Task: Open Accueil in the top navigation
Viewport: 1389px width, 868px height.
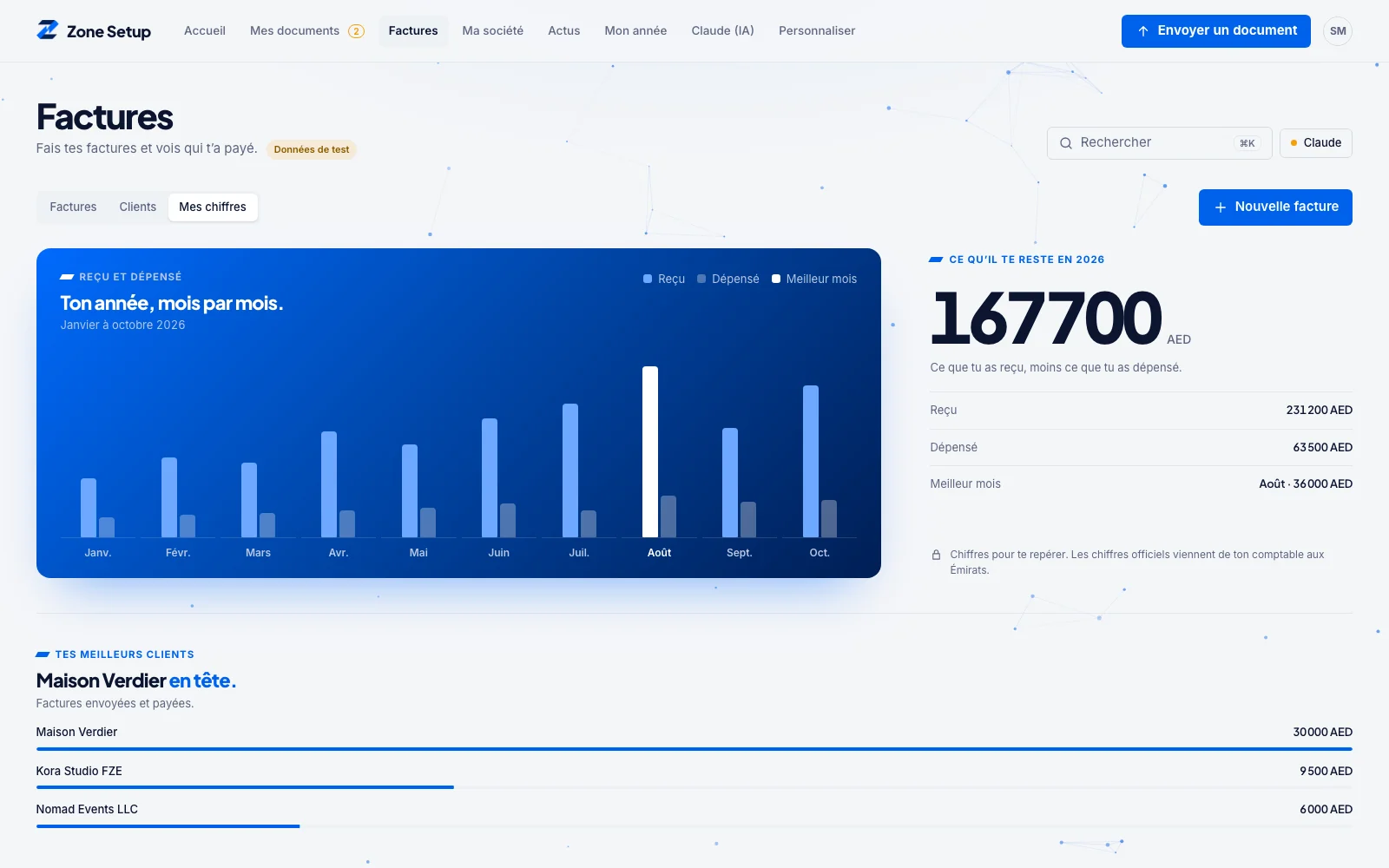Action: click(x=205, y=30)
